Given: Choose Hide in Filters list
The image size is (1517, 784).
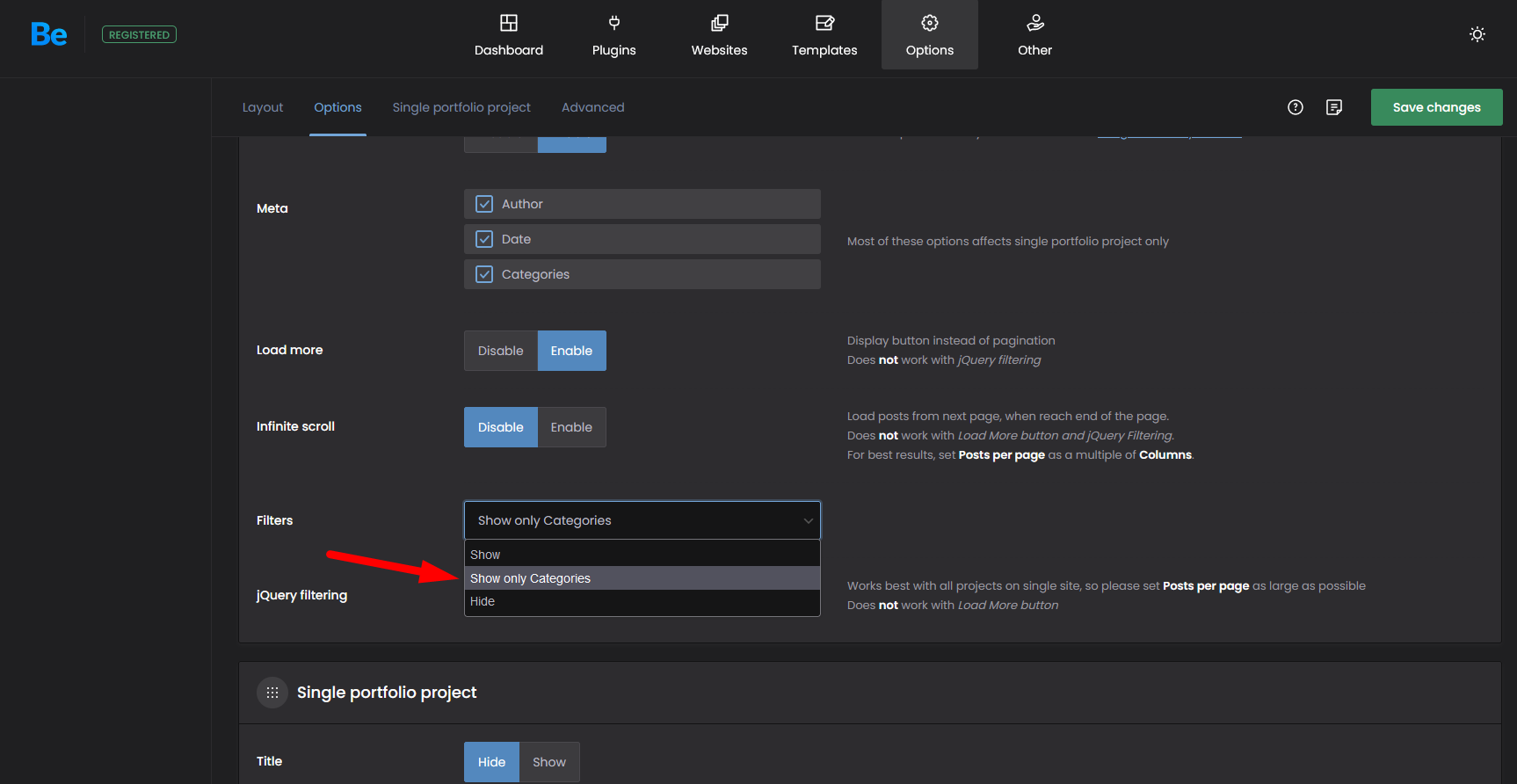Looking at the screenshot, I should click(642, 601).
